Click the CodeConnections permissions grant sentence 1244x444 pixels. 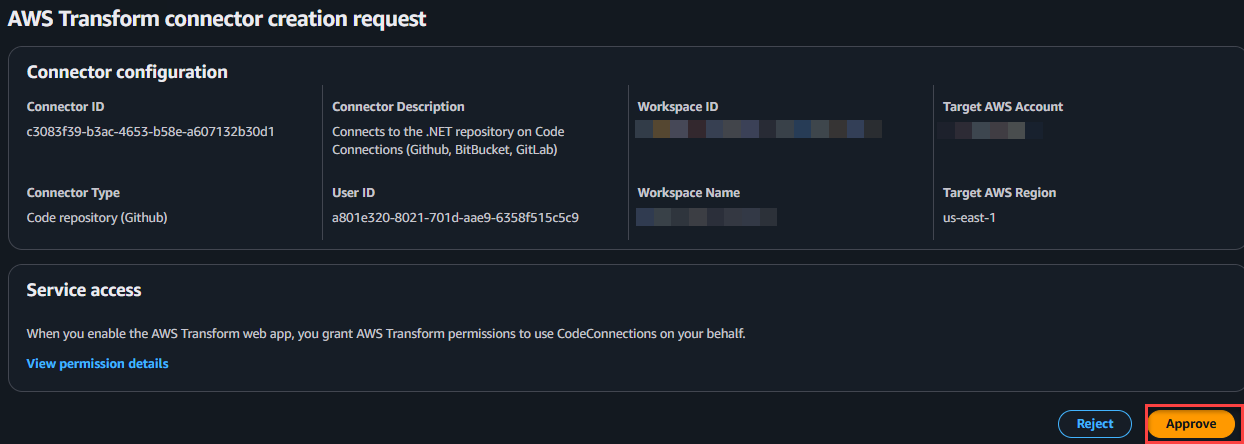click(386, 333)
